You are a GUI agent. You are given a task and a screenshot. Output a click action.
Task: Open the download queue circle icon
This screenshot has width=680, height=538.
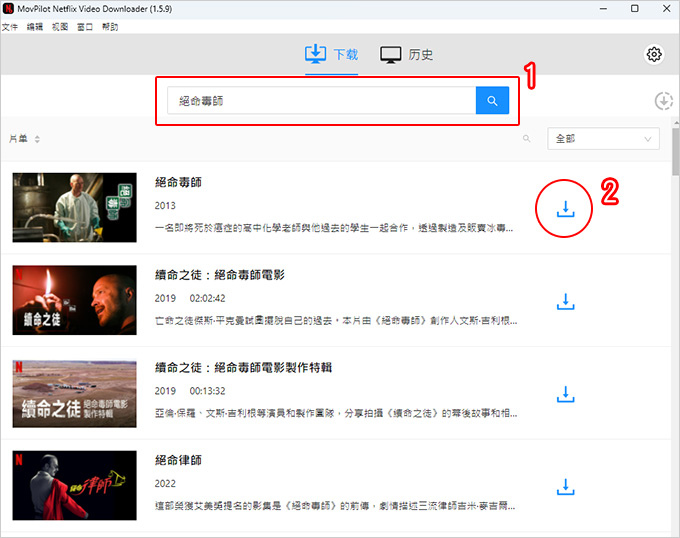click(x=664, y=101)
